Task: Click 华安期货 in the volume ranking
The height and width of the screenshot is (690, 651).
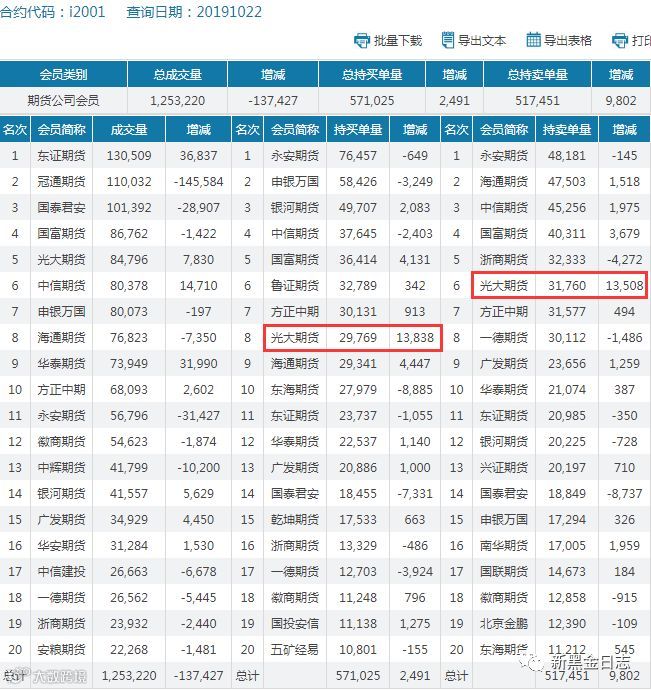Action: (x=61, y=545)
